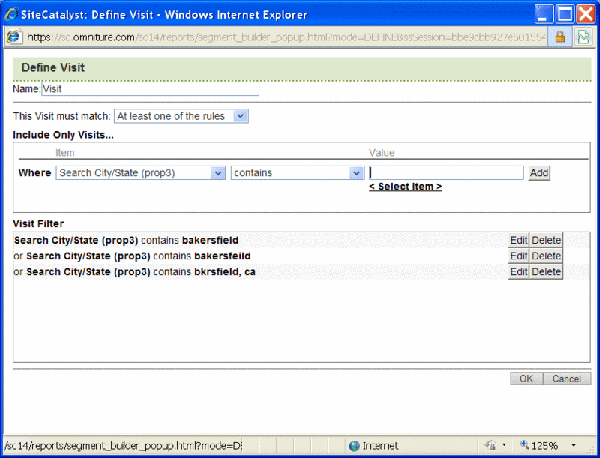Click the Name field containing Visit
Viewport: 600px width, 458px height.
pyautogui.click(x=150, y=89)
